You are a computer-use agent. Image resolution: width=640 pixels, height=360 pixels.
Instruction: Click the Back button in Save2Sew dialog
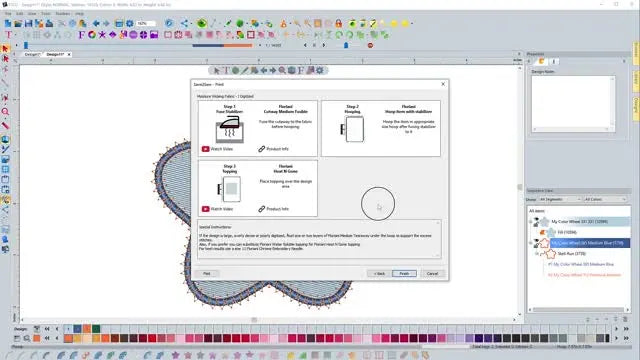click(379, 273)
